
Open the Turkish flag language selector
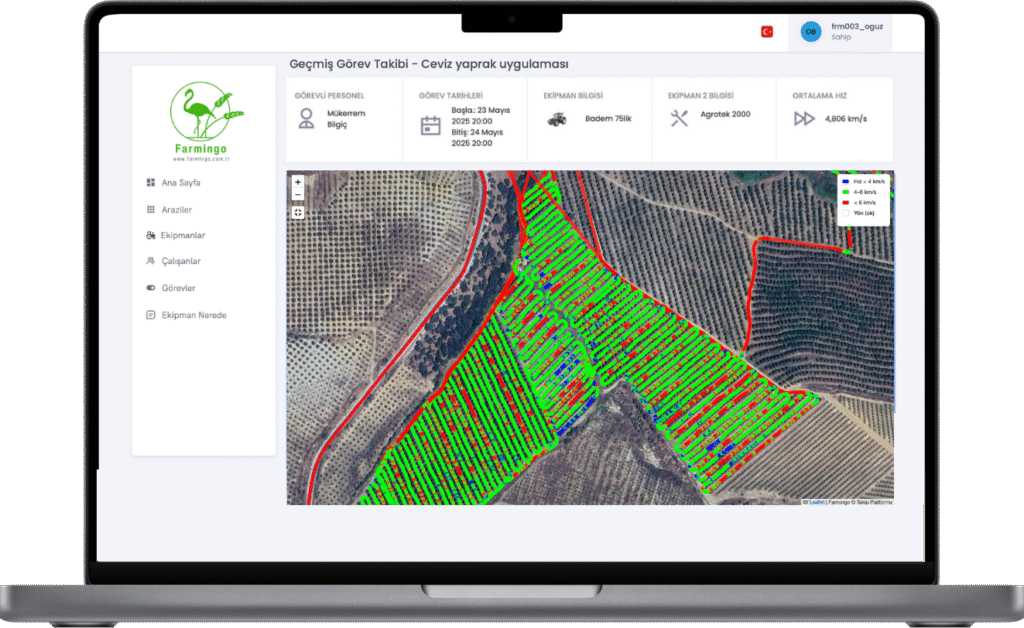coord(766,31)
